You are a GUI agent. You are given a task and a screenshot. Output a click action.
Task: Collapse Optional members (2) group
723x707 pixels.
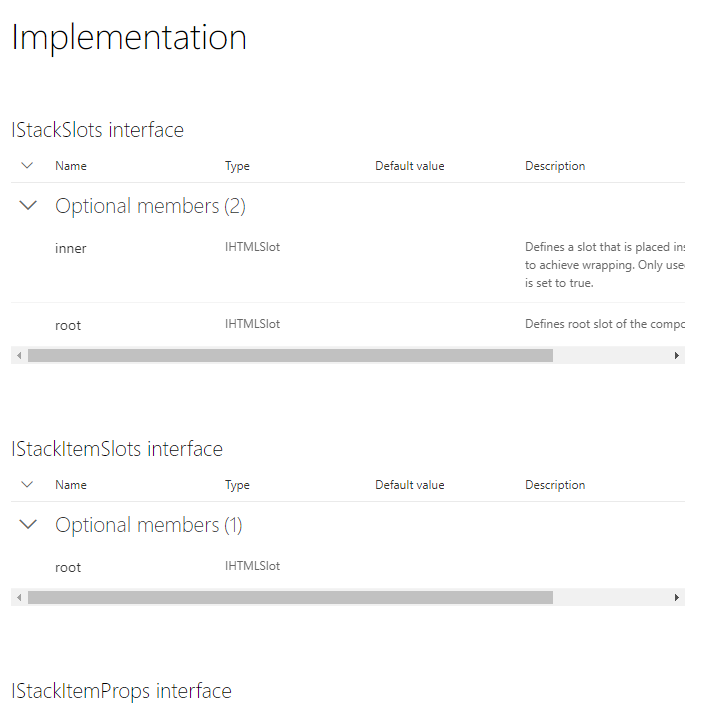point(28,205)
